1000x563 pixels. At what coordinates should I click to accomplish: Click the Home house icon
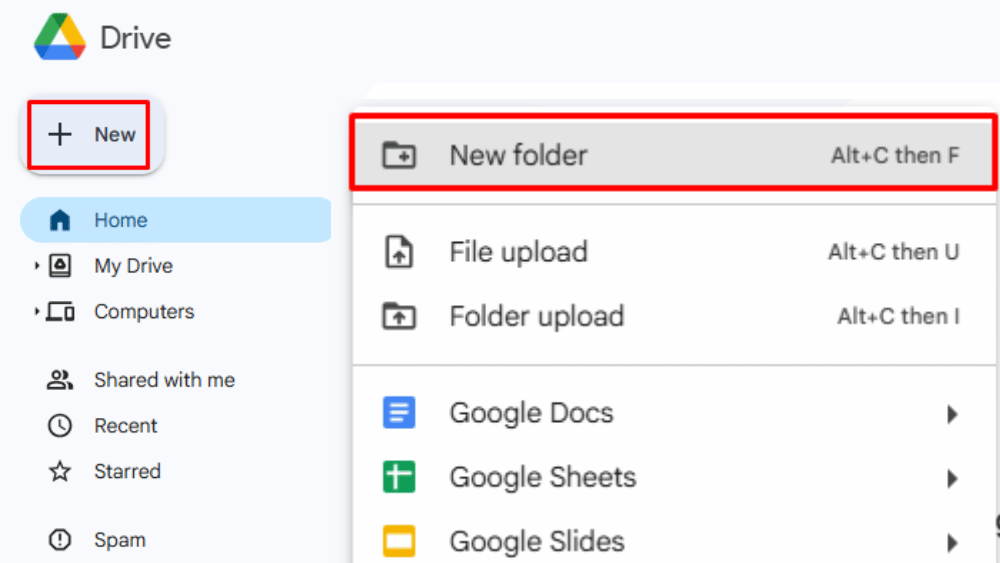60,220
